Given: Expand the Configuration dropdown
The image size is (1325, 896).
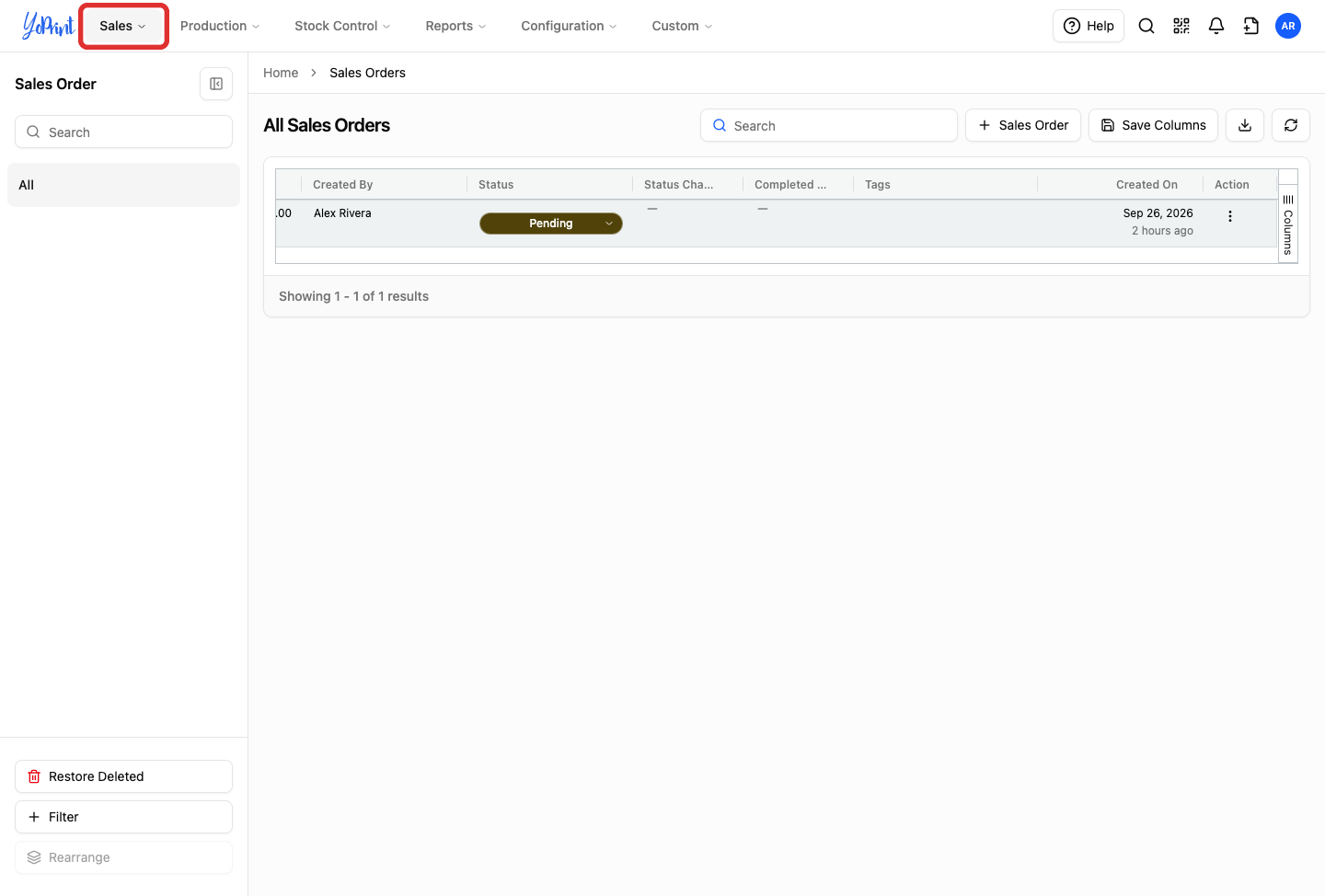Looking at the screenshot, I should [x=569, y=26].
